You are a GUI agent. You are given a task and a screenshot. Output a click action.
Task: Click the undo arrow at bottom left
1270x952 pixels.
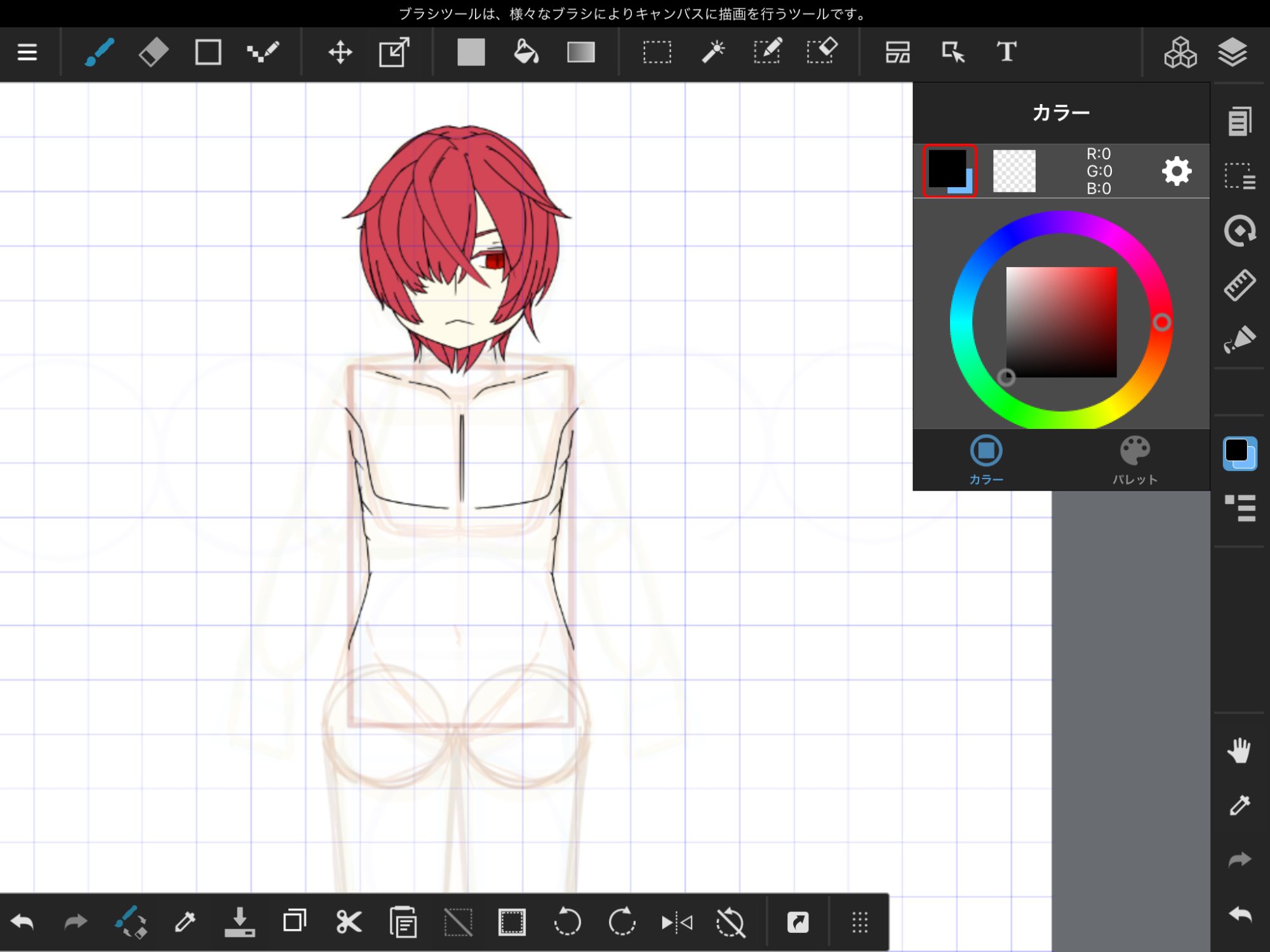click(23, 922)
